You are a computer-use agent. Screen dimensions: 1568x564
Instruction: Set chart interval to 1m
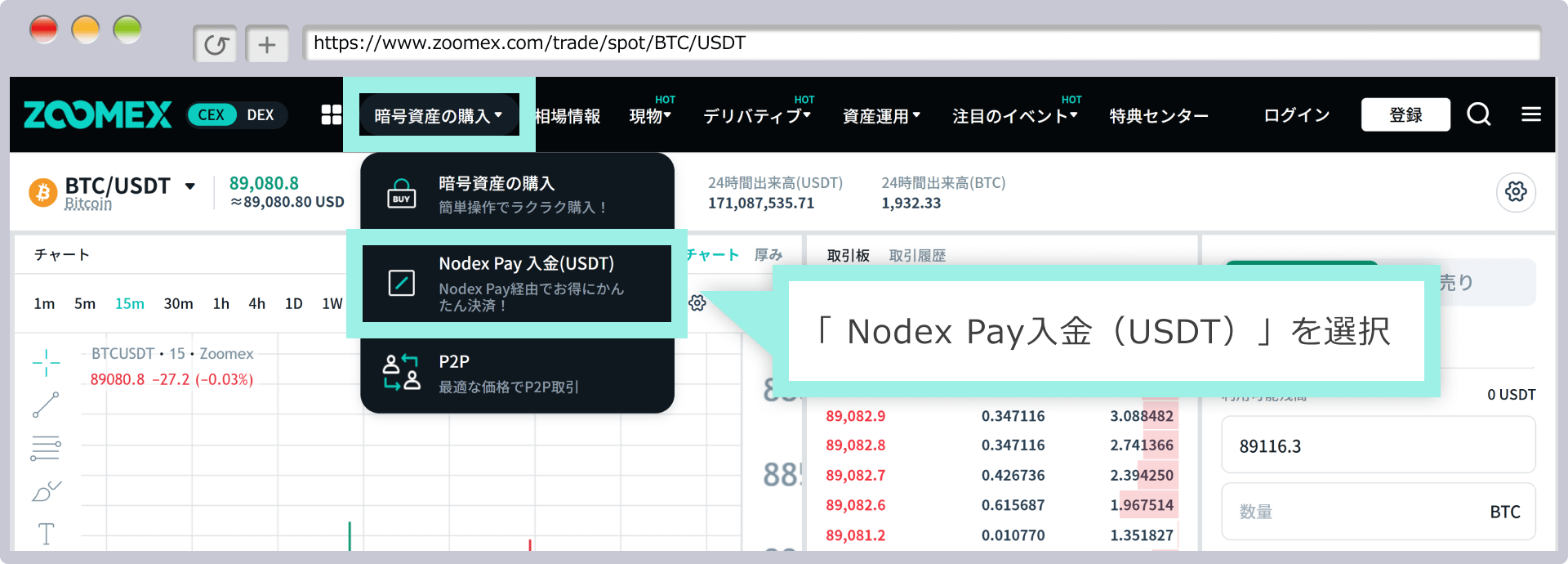pyautogui.click(x=44, y=303)
